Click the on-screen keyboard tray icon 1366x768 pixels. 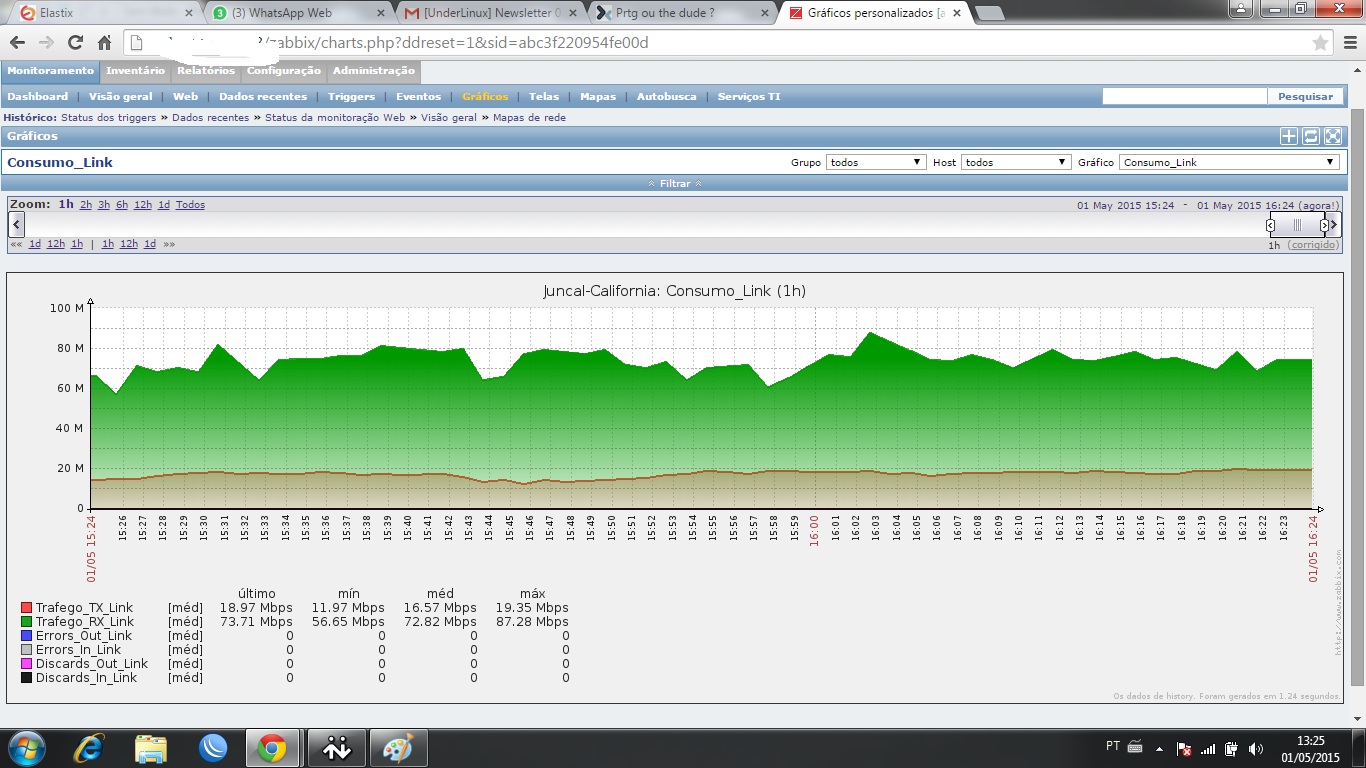click(1135, 746)
